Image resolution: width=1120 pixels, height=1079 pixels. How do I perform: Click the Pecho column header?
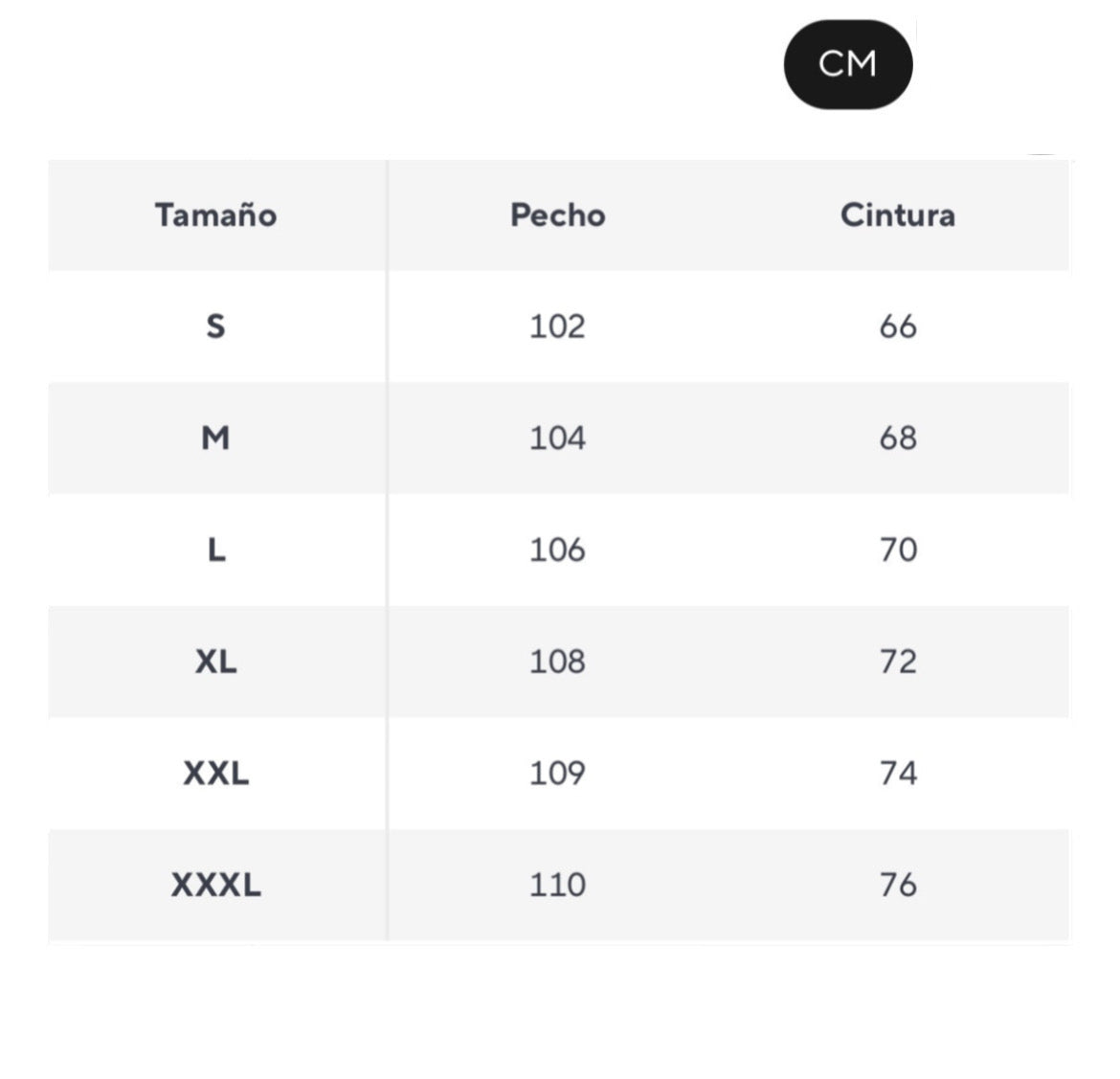(x=557, y=215)
